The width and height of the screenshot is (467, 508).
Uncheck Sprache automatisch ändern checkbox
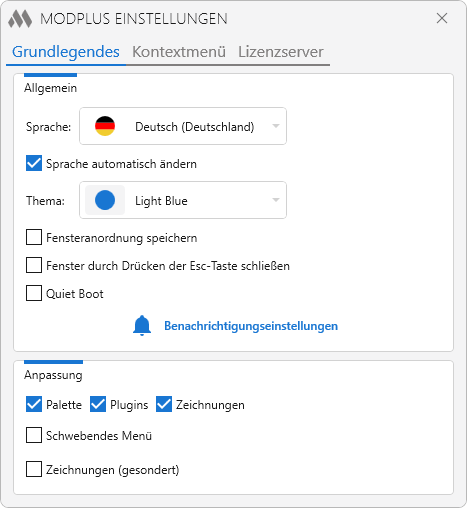[34, 163]
